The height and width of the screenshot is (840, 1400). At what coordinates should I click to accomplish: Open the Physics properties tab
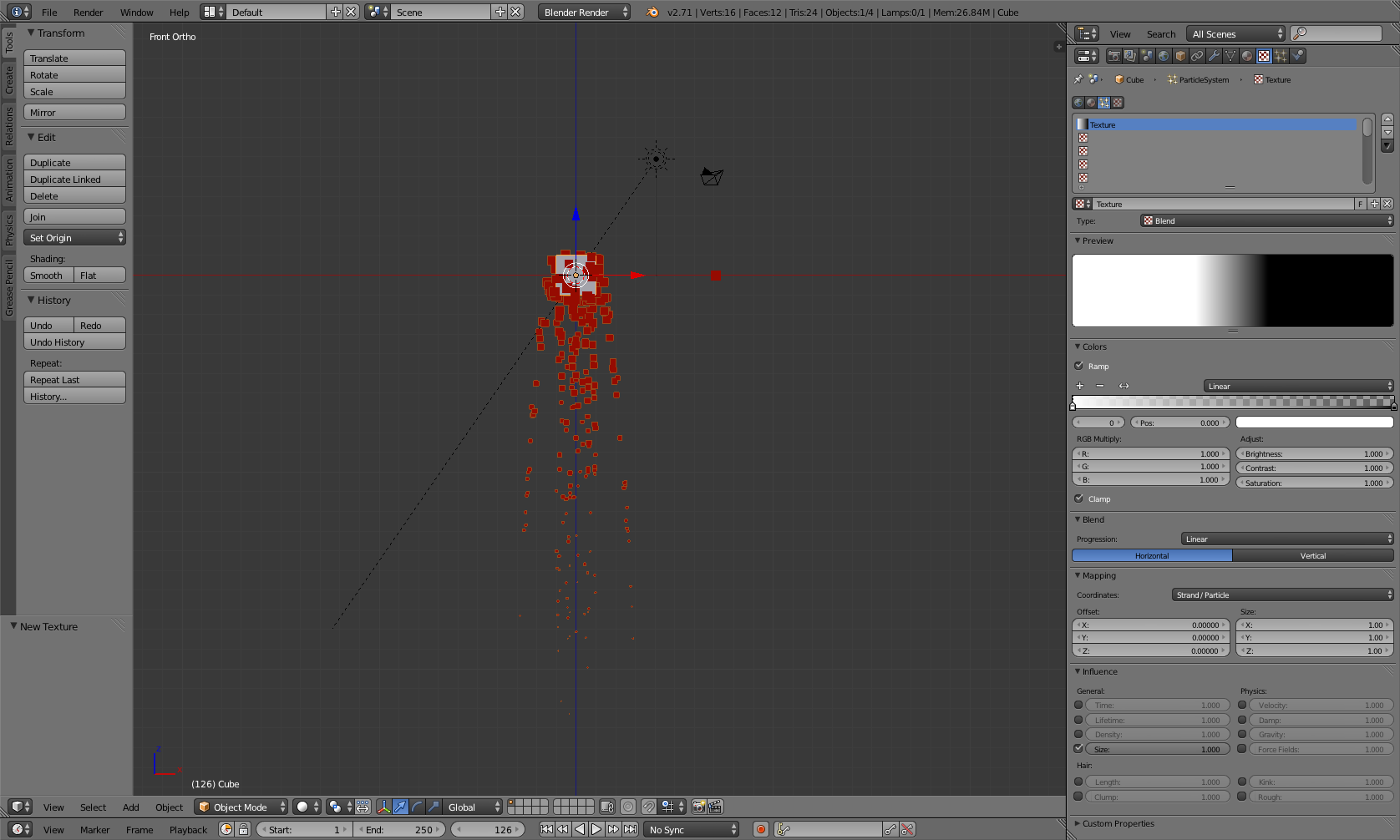1297,56
